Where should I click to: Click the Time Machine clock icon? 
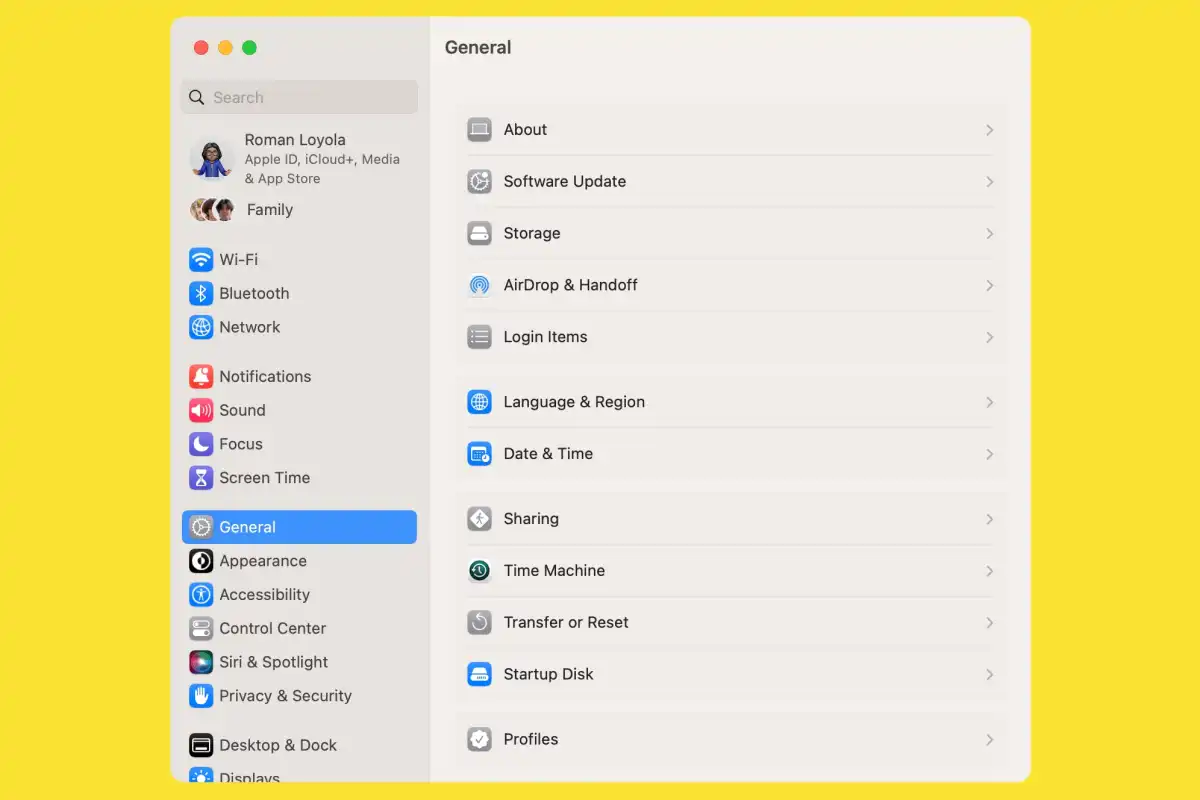pos(480,571)
